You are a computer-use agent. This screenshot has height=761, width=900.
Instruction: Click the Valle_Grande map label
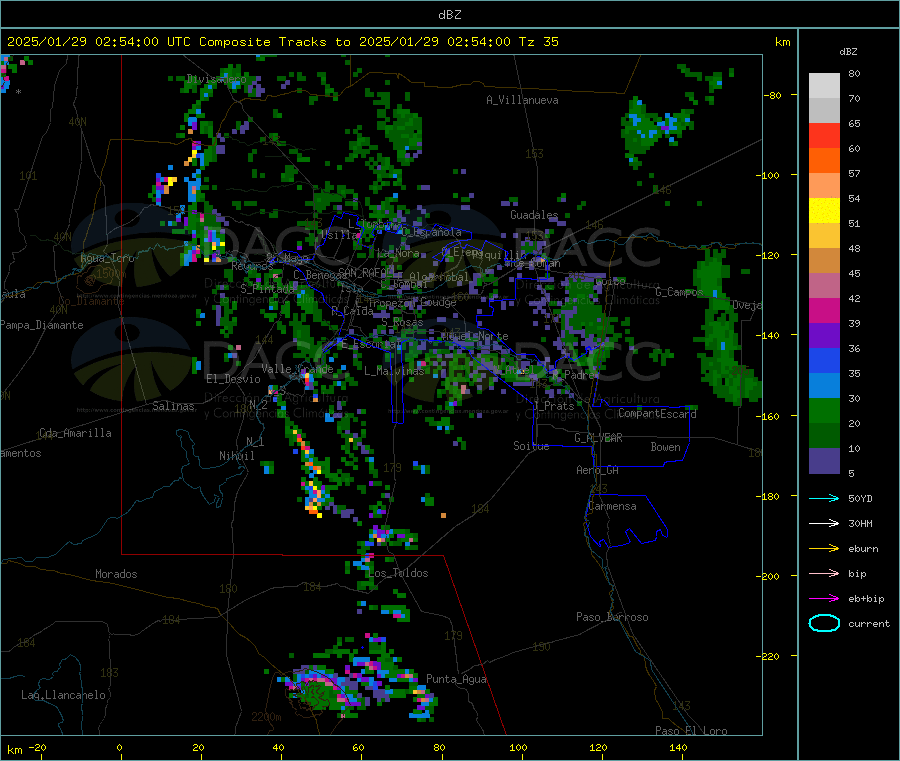(297, 368)
